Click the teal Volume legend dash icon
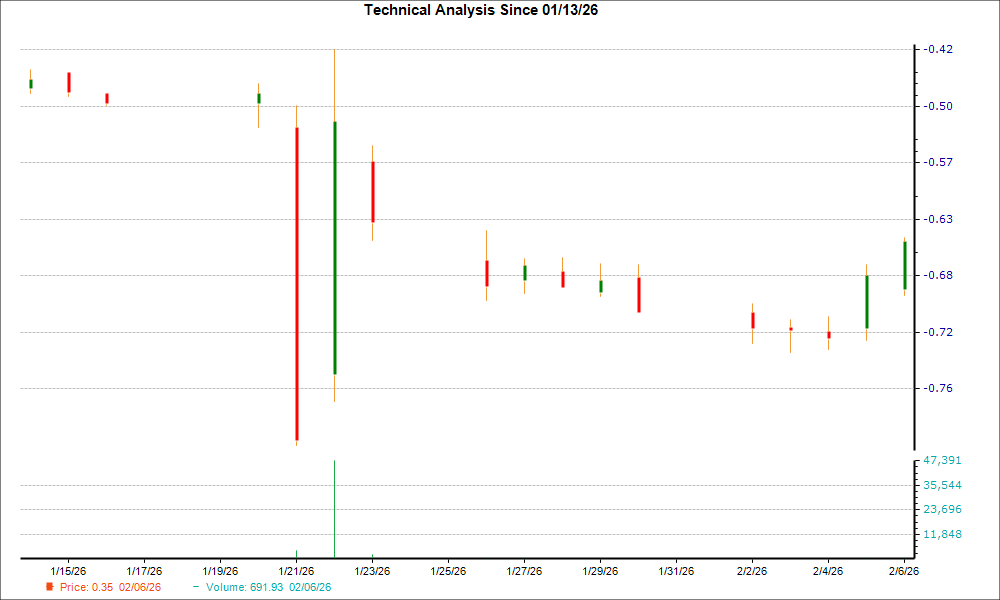The width and height of the screenshot is (1000, 600). (195, 587)
